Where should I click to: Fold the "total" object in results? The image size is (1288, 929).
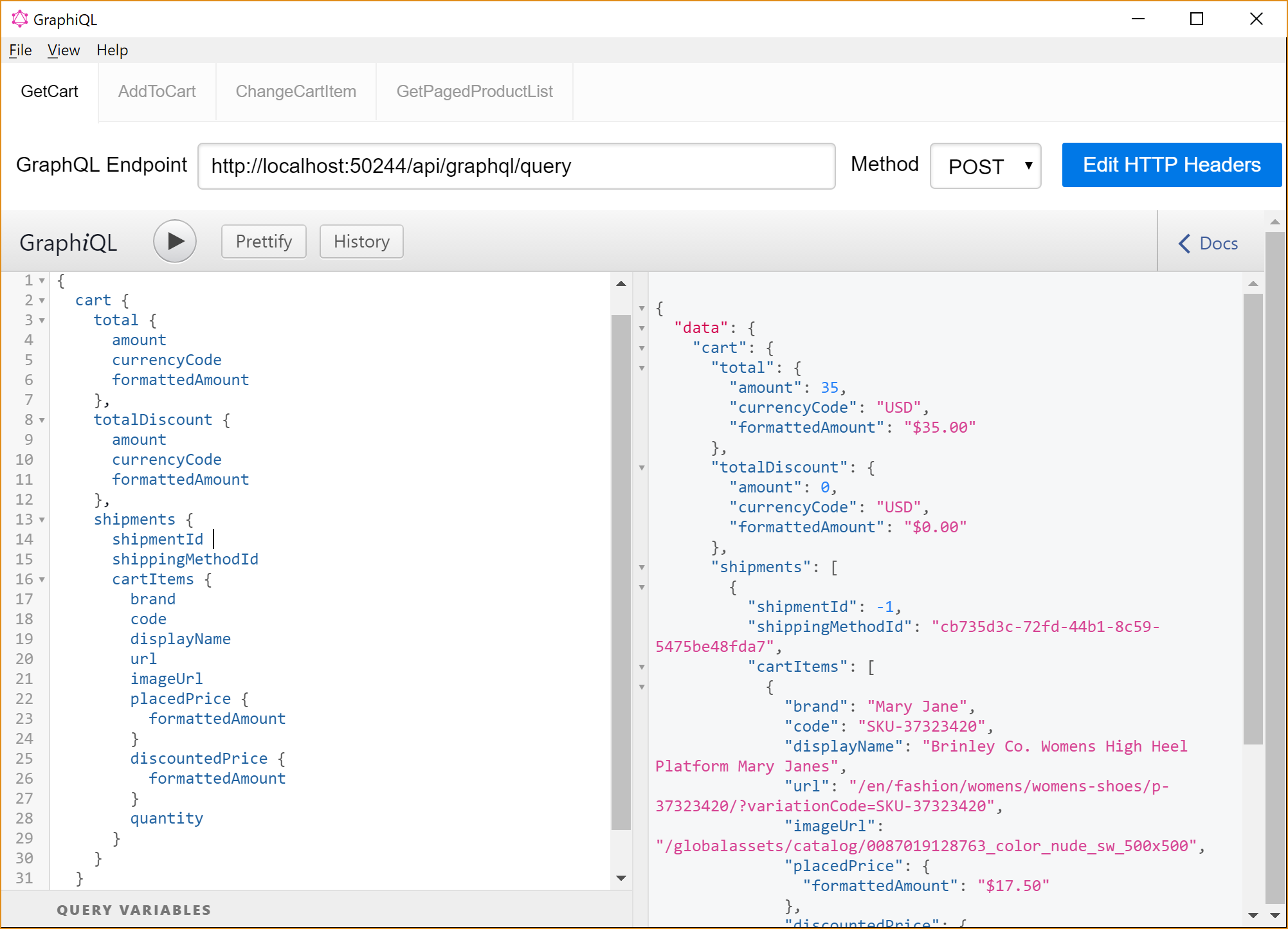point(642,368)
